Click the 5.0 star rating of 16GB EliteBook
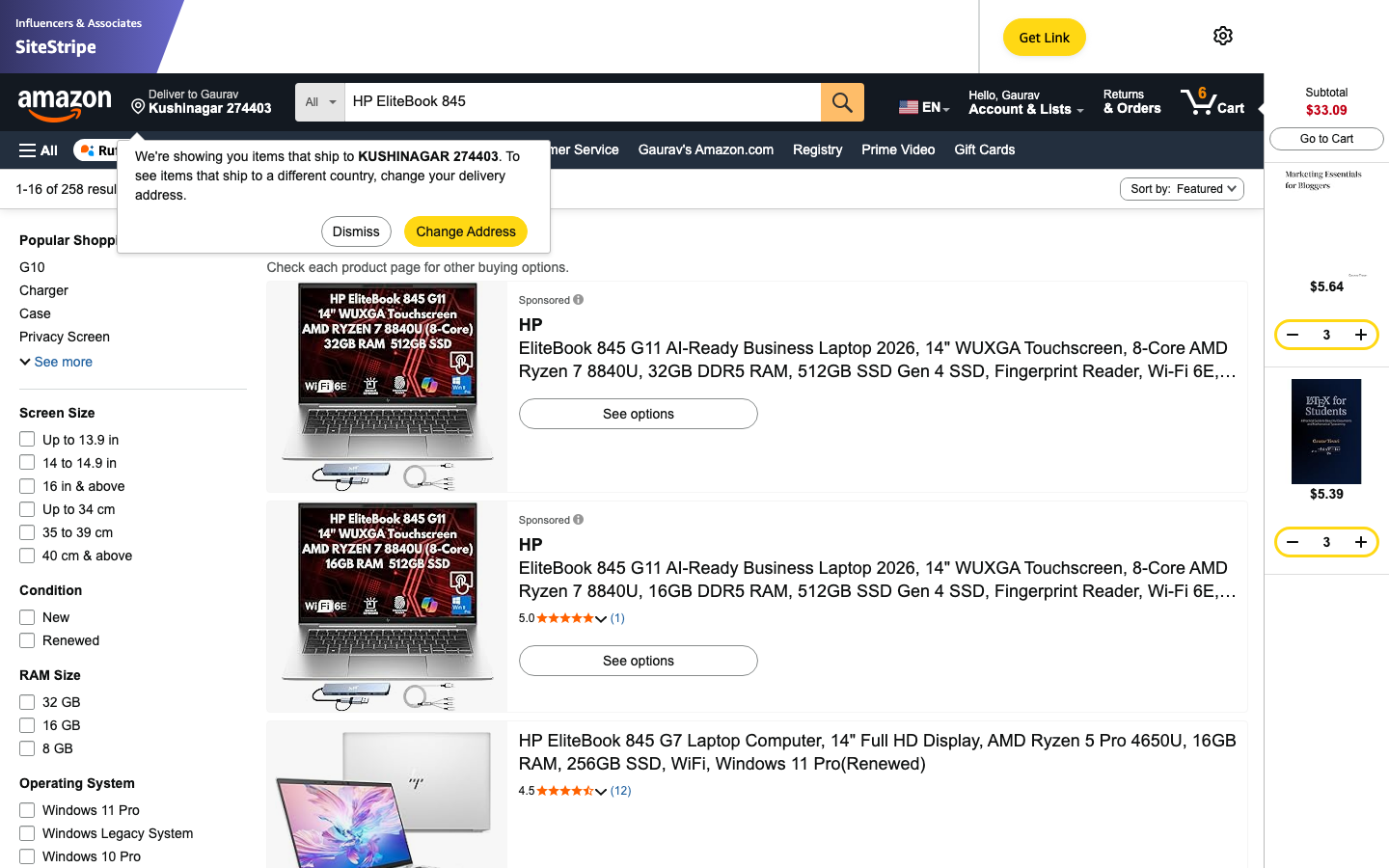Image resolution: width=1389 pixels, height=868 pixels. [x=565, y=618]
